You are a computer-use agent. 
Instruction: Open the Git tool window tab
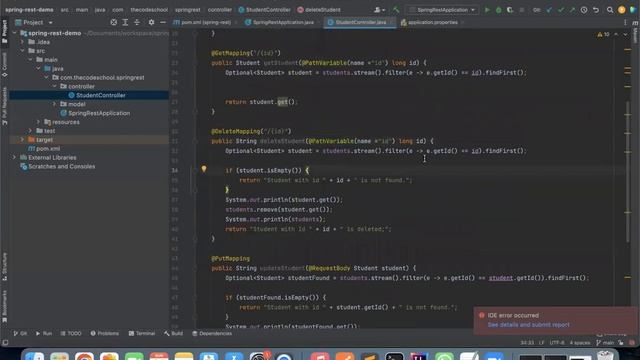pos(20,333)
